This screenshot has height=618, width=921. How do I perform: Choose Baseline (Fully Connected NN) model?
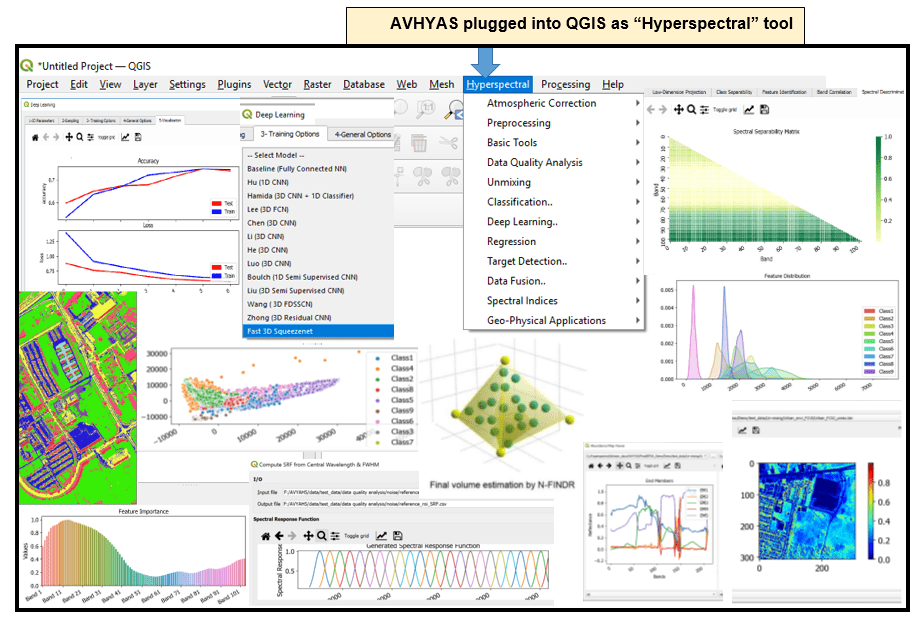click(x=318, y=169)
